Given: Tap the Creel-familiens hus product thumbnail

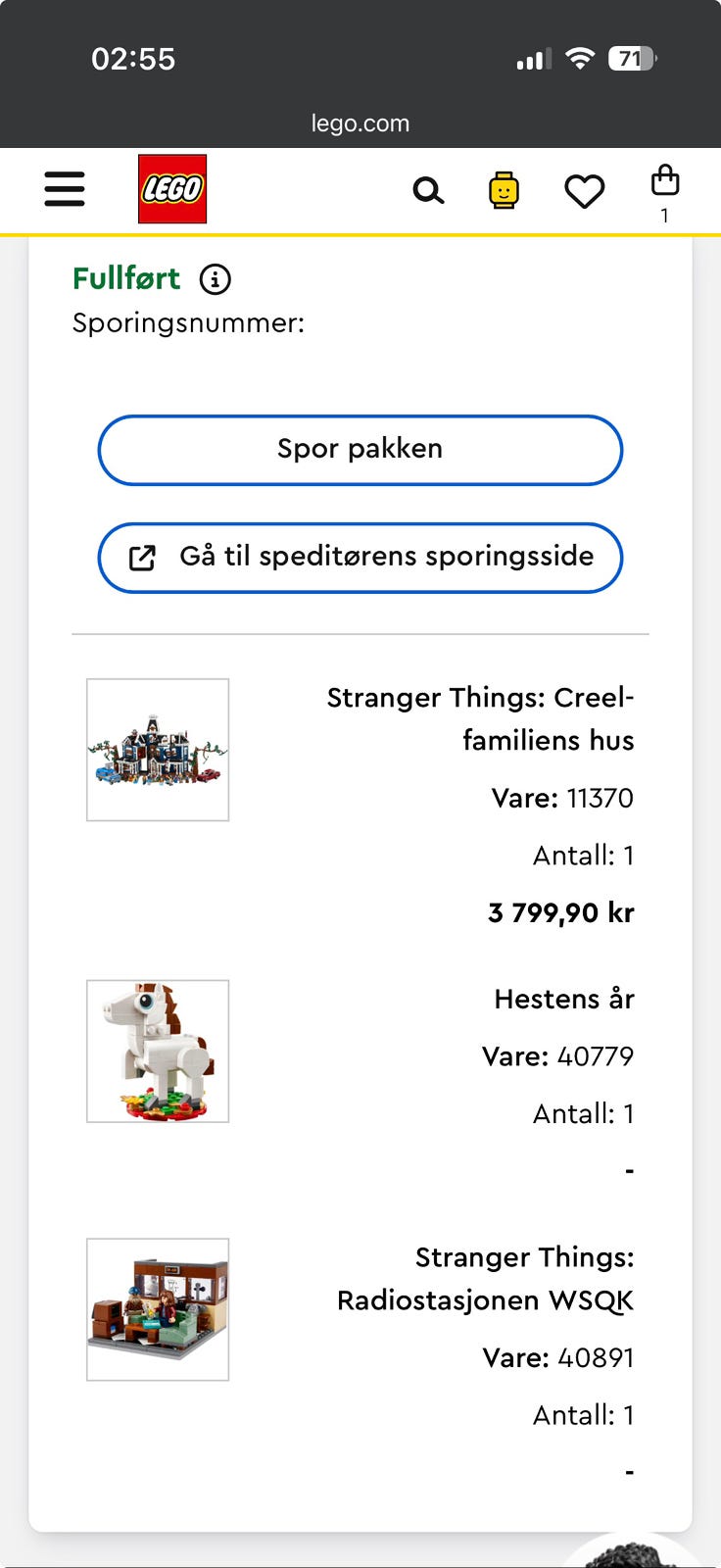Looking at the screenshot, I should tap(158, 750).
